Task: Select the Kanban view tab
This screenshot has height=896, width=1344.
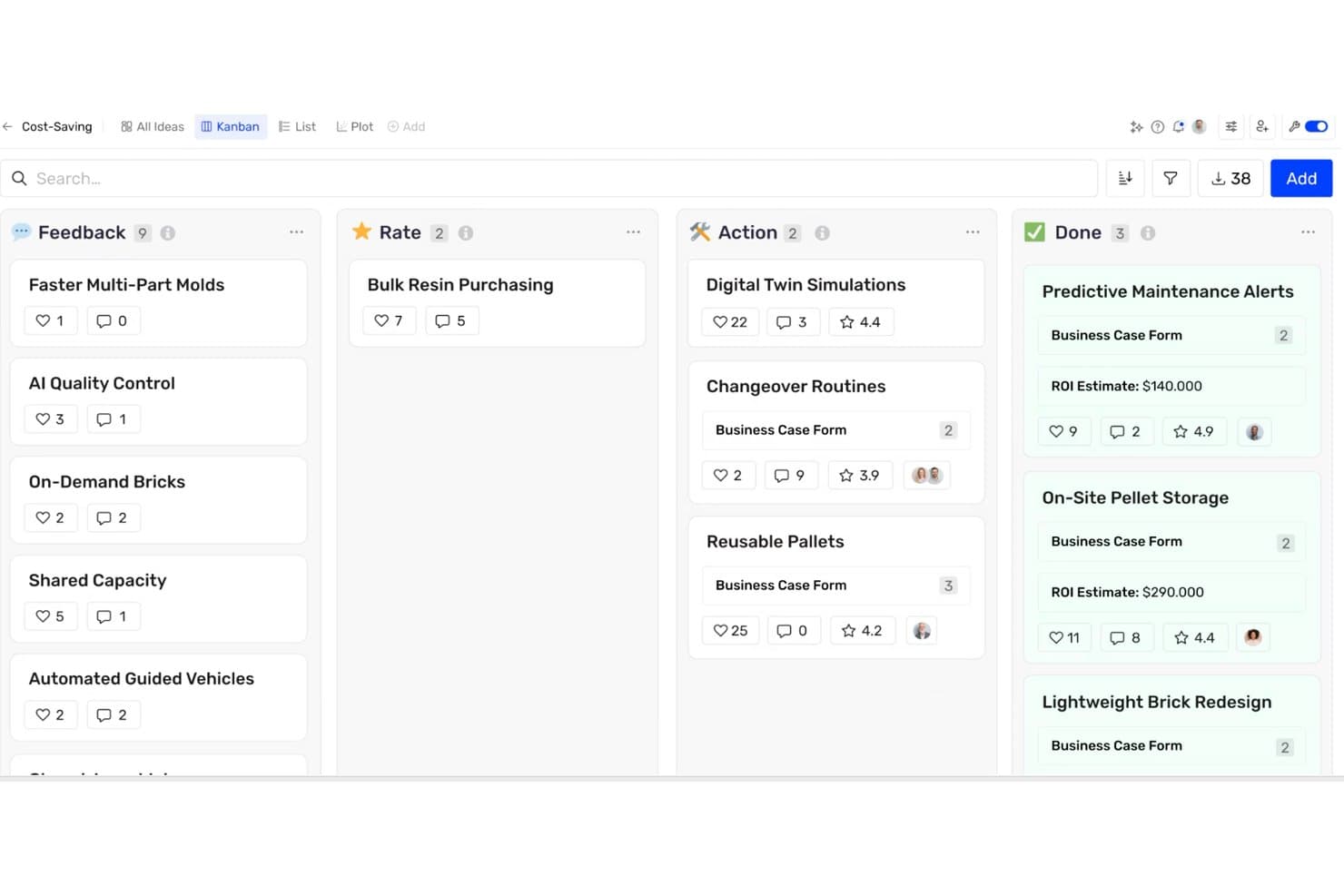Action: pos(231,127)
